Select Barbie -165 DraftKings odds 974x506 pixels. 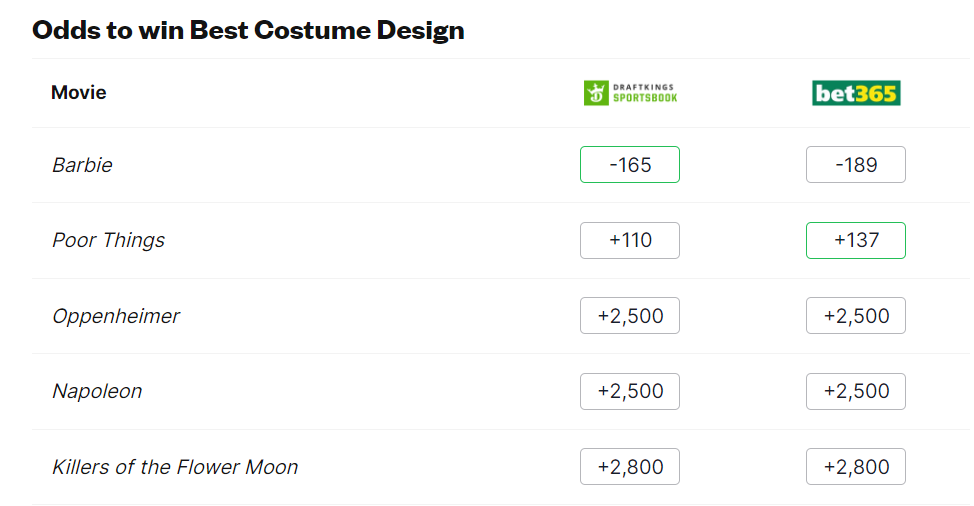point(630,165)
